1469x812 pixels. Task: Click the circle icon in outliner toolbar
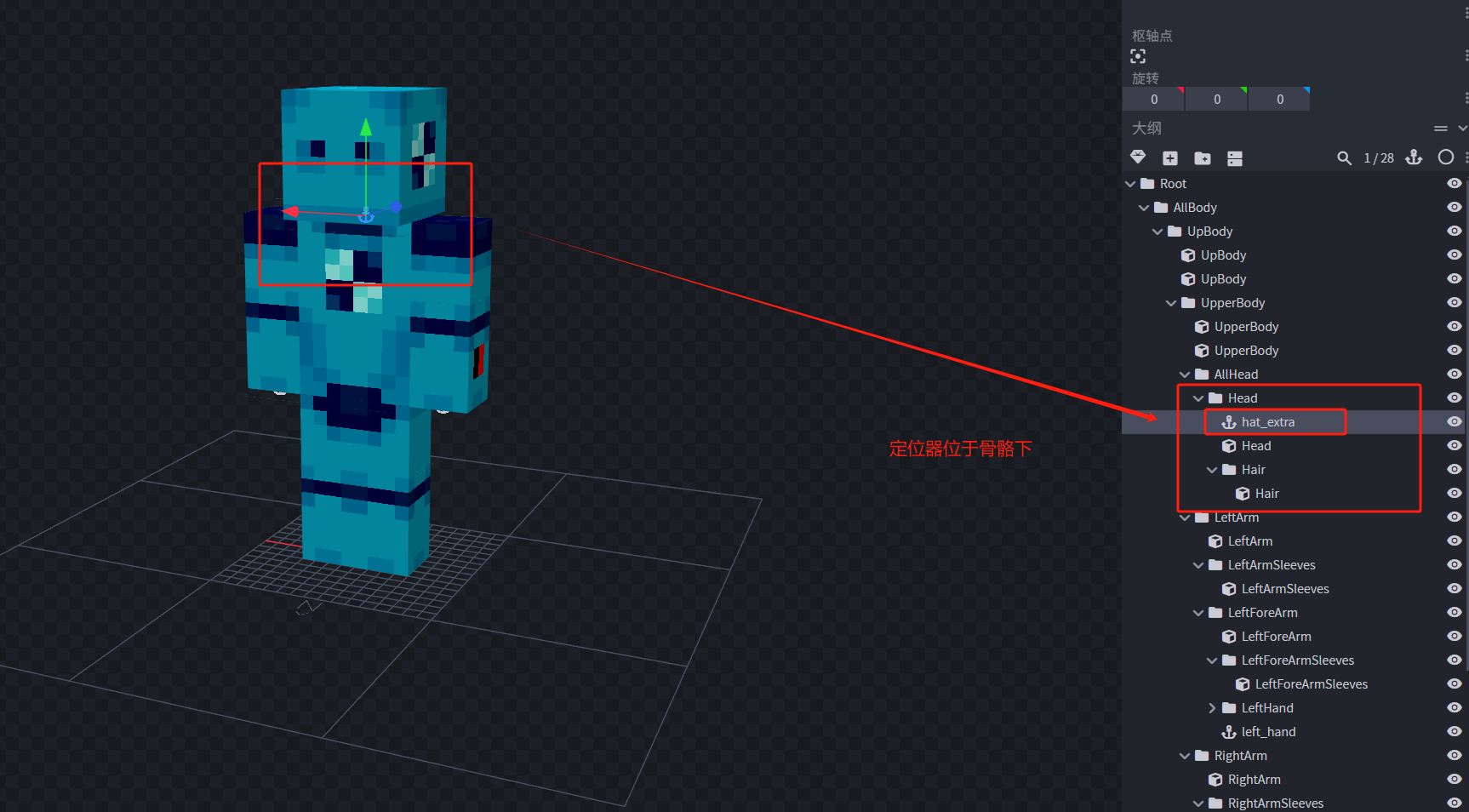1445,157
